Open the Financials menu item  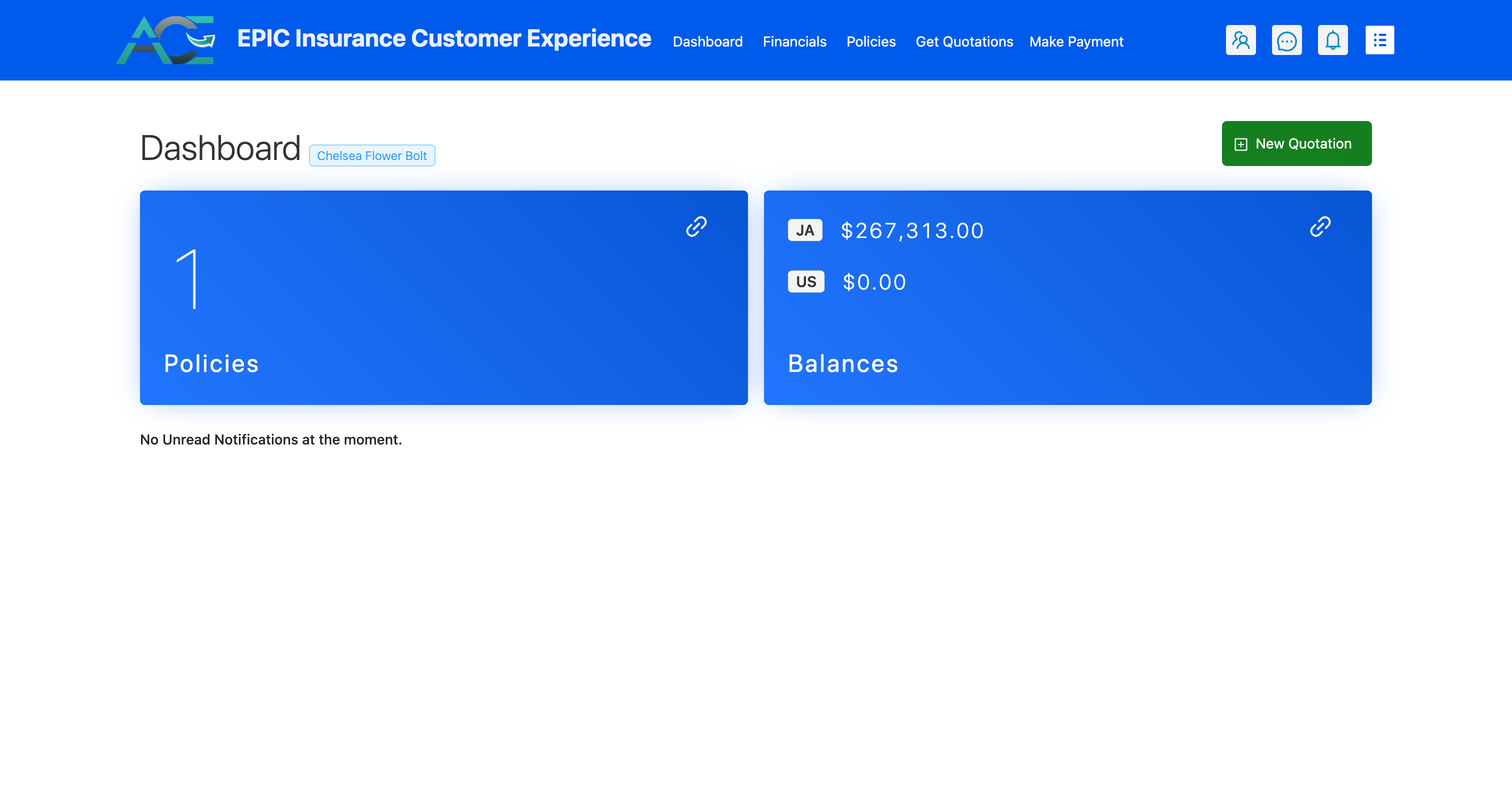point(794,41)
